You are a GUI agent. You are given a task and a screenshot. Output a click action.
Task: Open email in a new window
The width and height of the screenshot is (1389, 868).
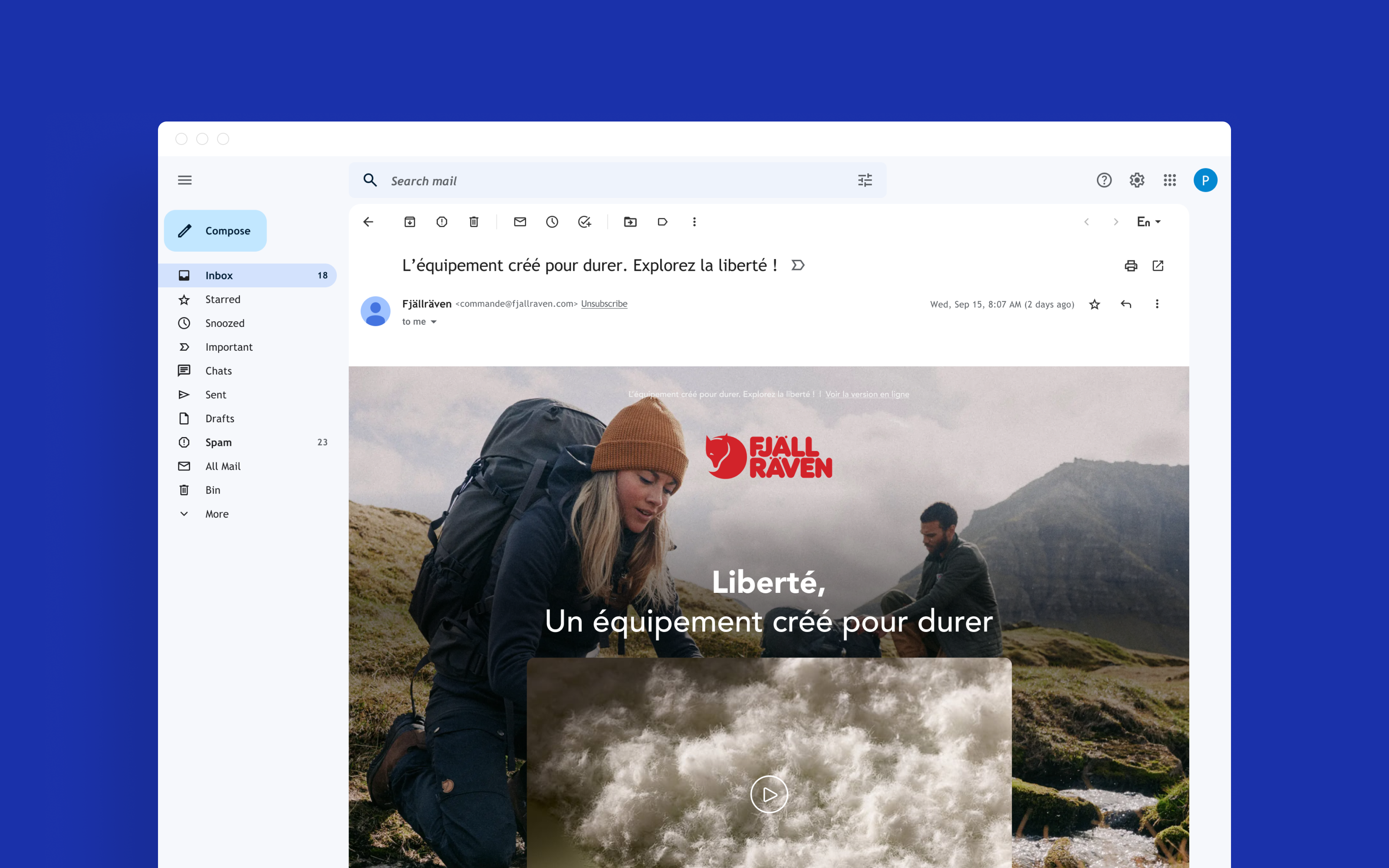point(1158,266)
